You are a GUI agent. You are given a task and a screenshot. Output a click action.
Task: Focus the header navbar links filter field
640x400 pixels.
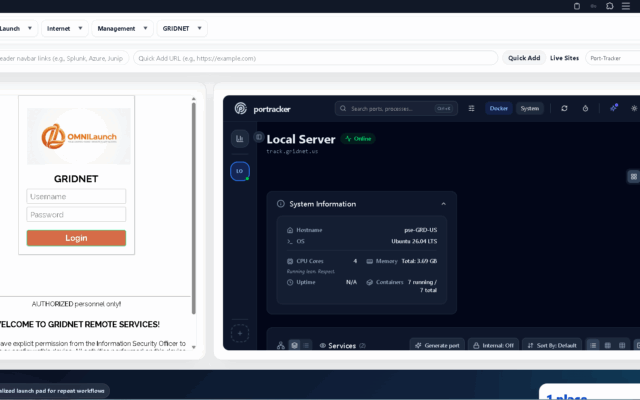pos(64,58)
